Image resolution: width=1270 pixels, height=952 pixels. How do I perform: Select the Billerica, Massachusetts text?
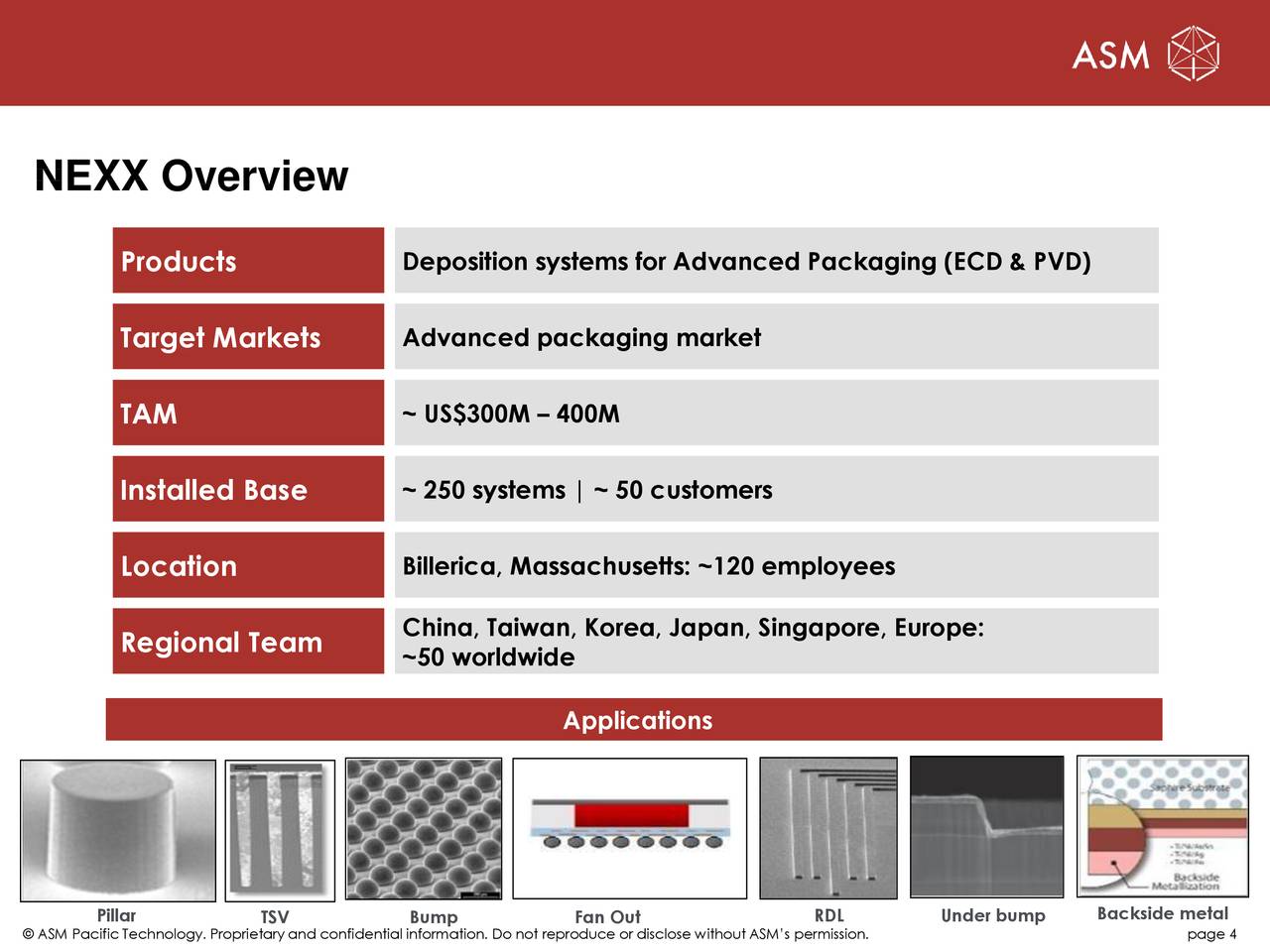pos(648,565)
